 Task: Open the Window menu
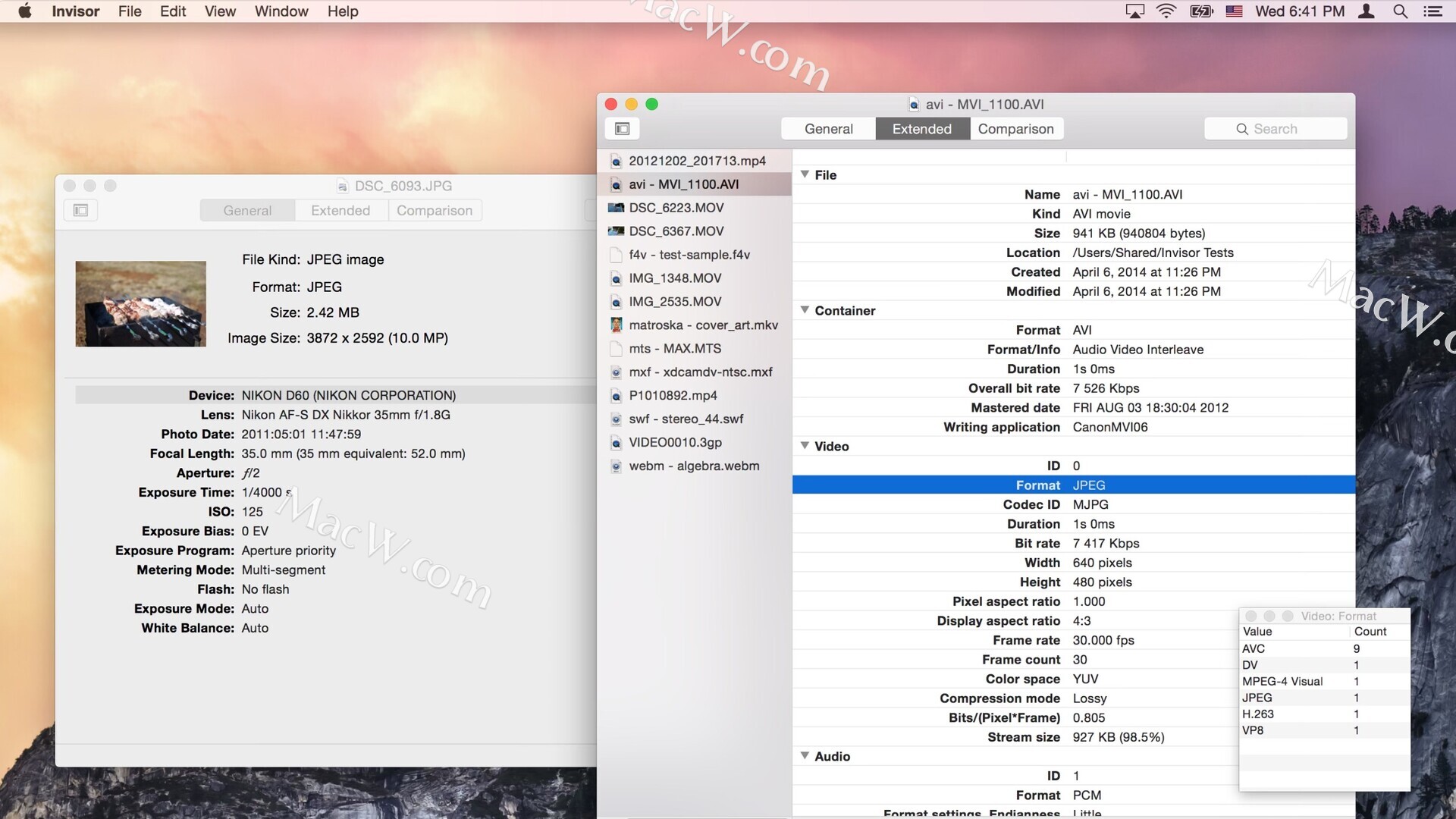281,11
